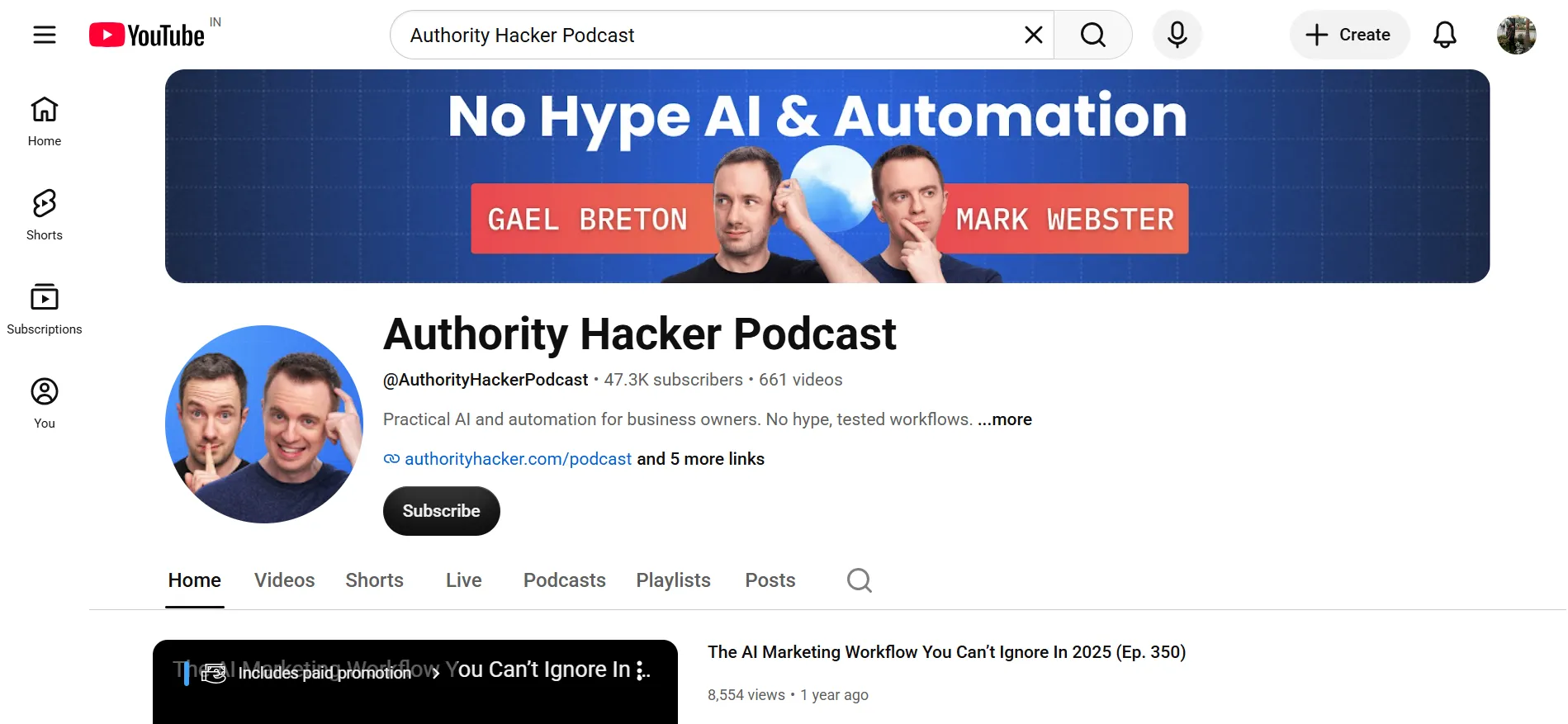Switch to the Playlists tab
Image resolution: width=1568 pixels, height=724 pixels.
[x=674, y=580]
